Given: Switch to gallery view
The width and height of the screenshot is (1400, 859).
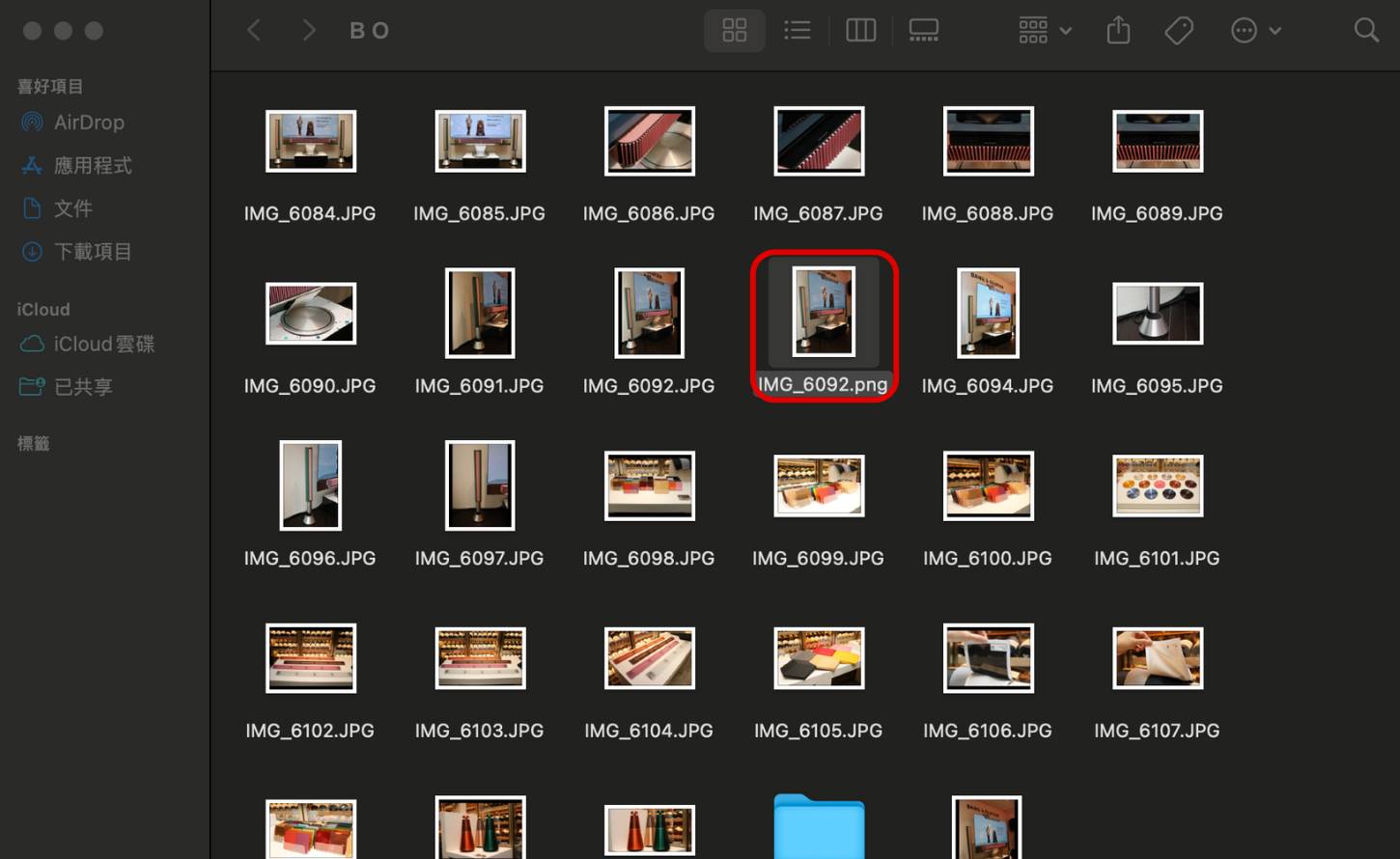Looking at the screenshot, I should [924, 31].
